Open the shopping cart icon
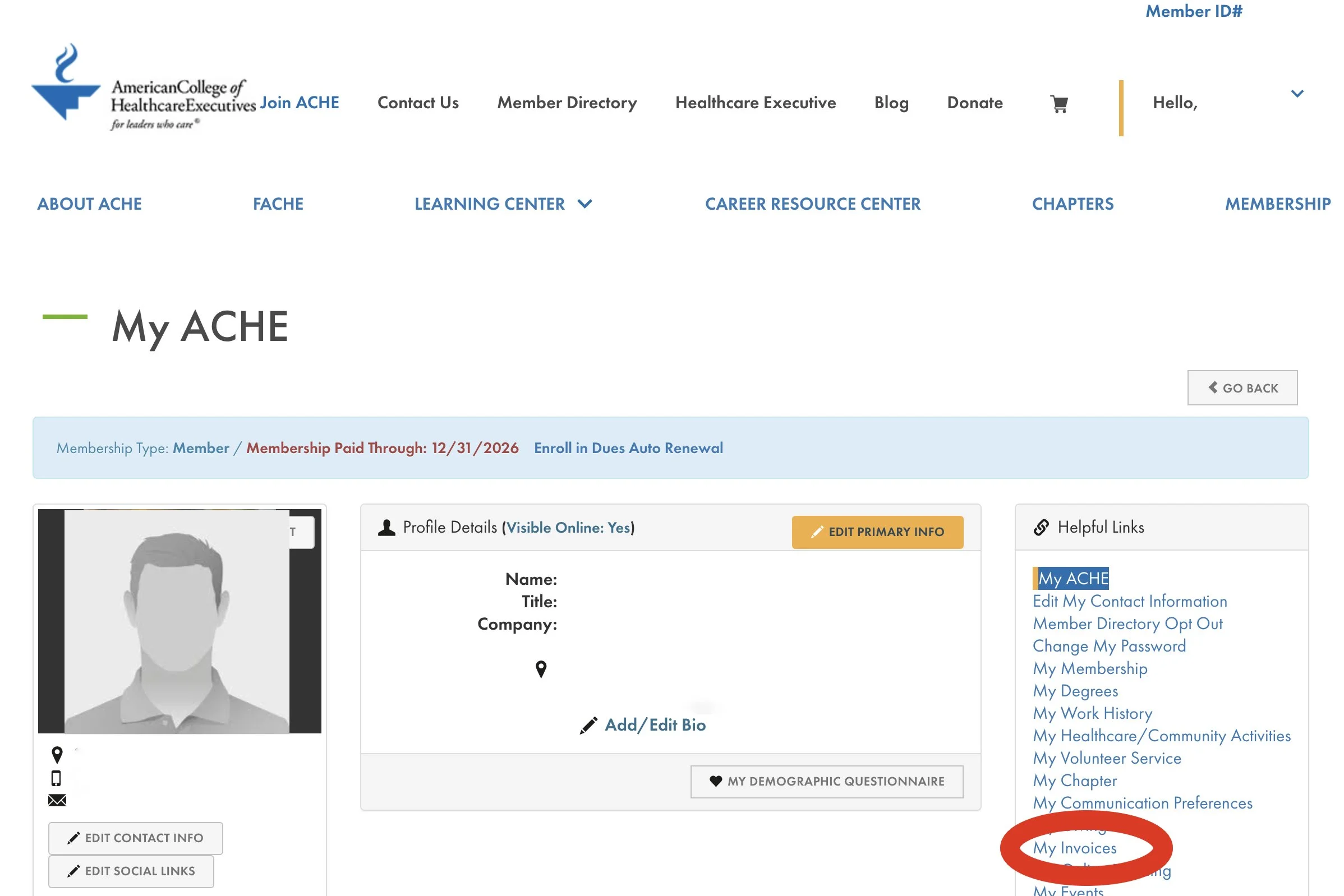This screenshot has height=896, width=1344. coord(1058,103)
